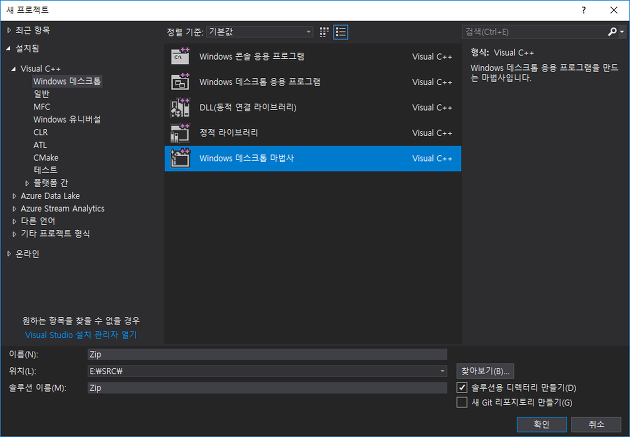Viewport: 630px width, 437px height.
Task: Click the DLL dynamic link library icon
Action: coord(180,107)
